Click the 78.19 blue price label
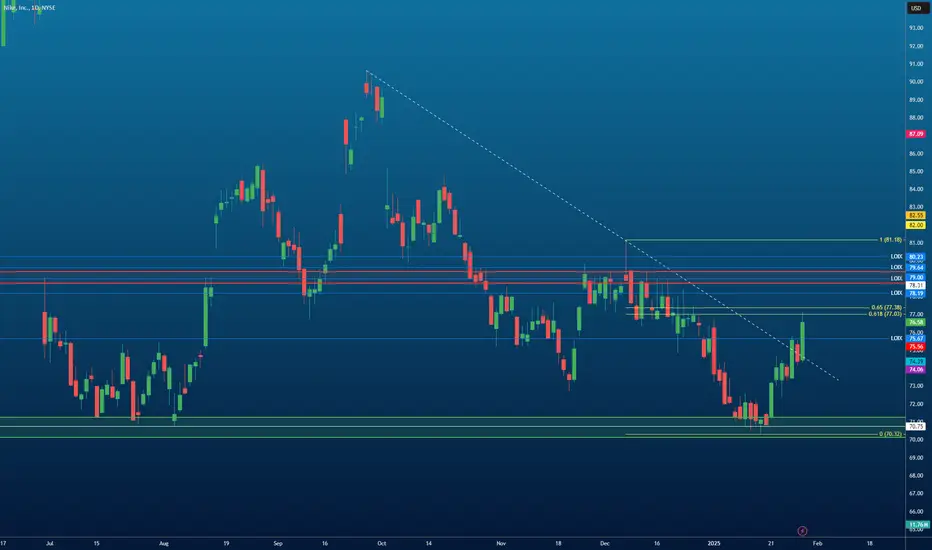This screenshot has width=932, height=550. (916, 293)
